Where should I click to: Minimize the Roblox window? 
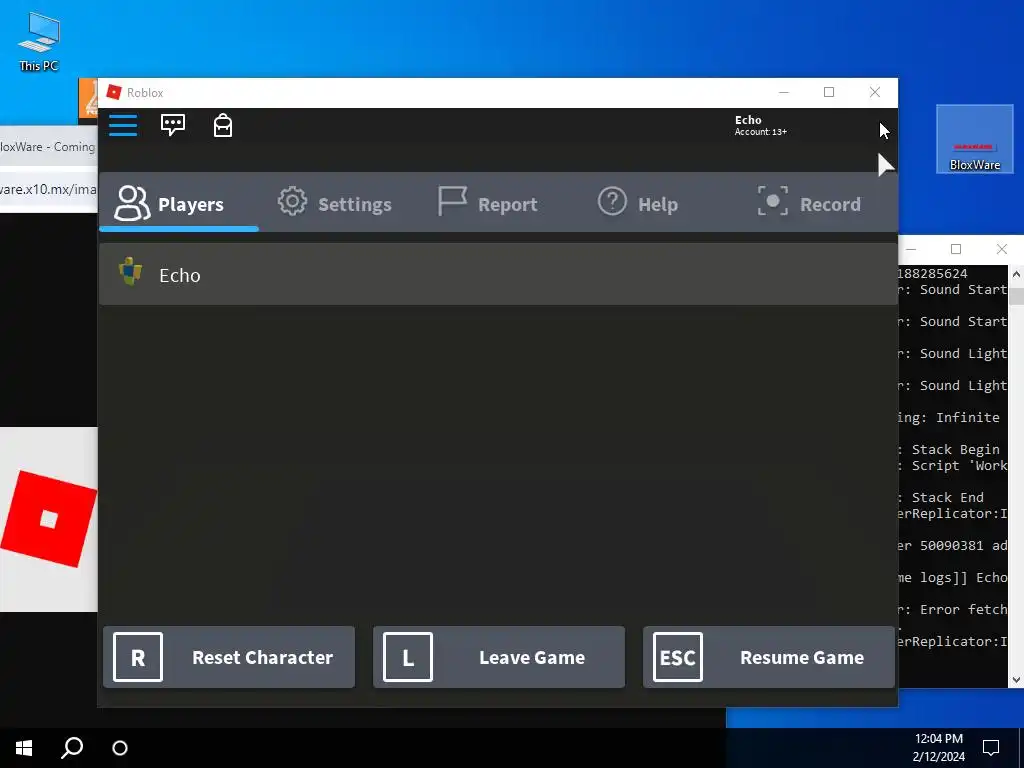784,92
